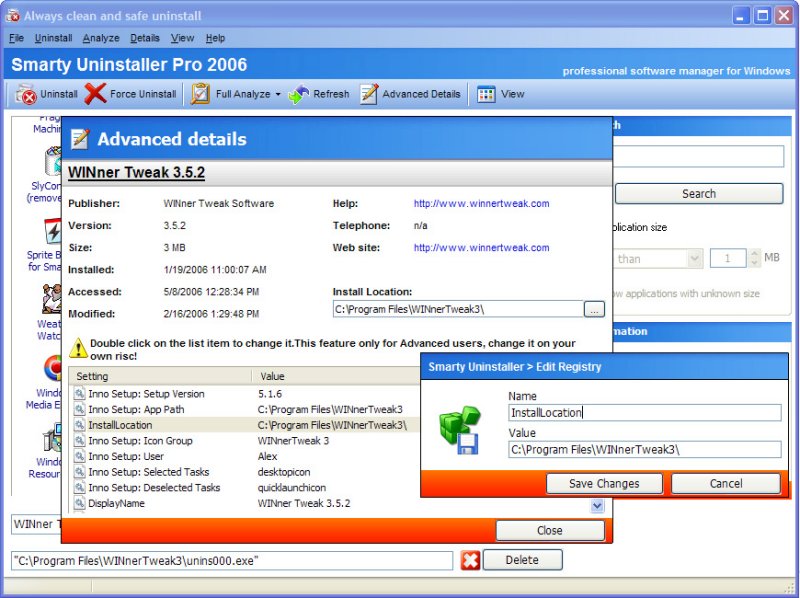Open the View menu in menu bar
Image resolution: width=800 pixels, height=598 pixels.
pyautogui.click(x=182, y=38)
